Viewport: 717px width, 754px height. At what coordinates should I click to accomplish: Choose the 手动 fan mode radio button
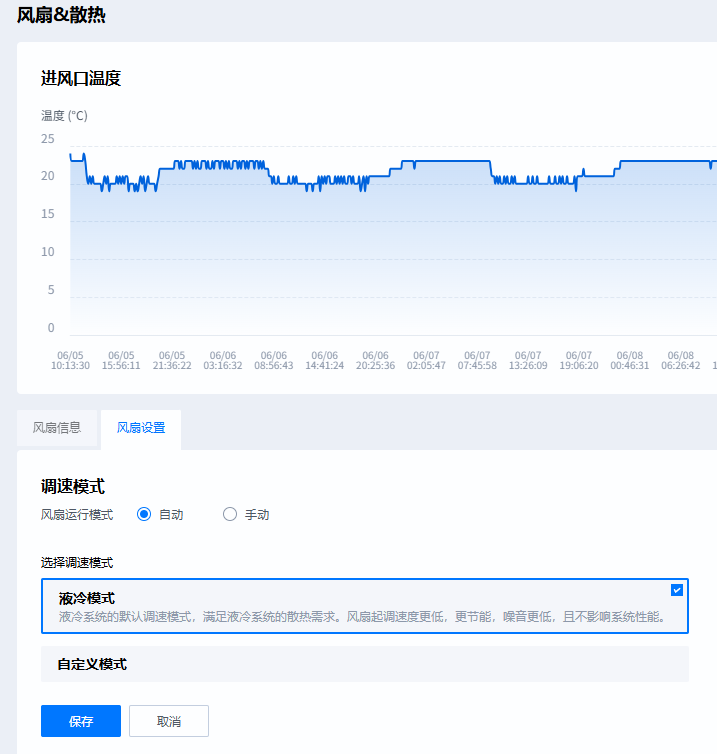pyautogui.click(x=230, y=514)
